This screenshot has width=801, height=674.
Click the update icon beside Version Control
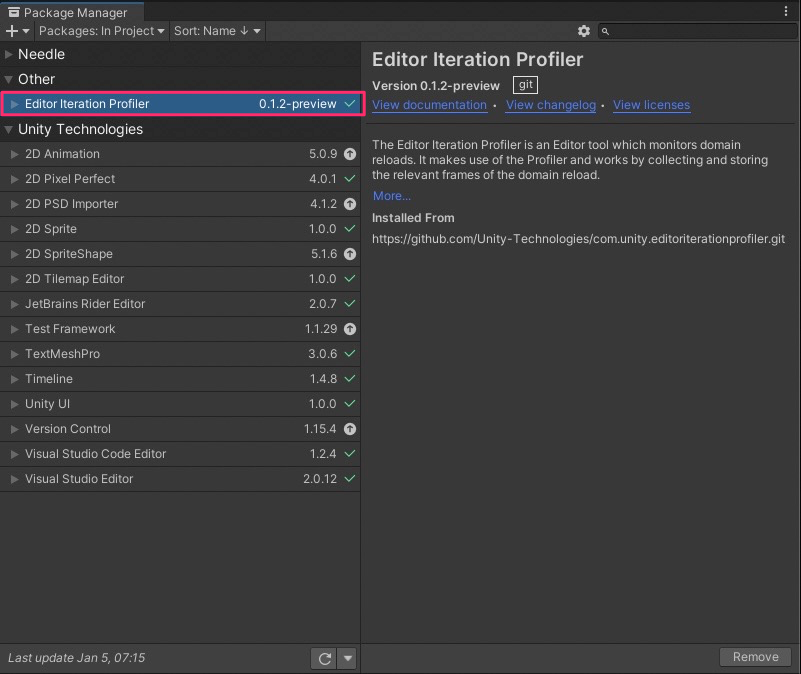[350, 429]
